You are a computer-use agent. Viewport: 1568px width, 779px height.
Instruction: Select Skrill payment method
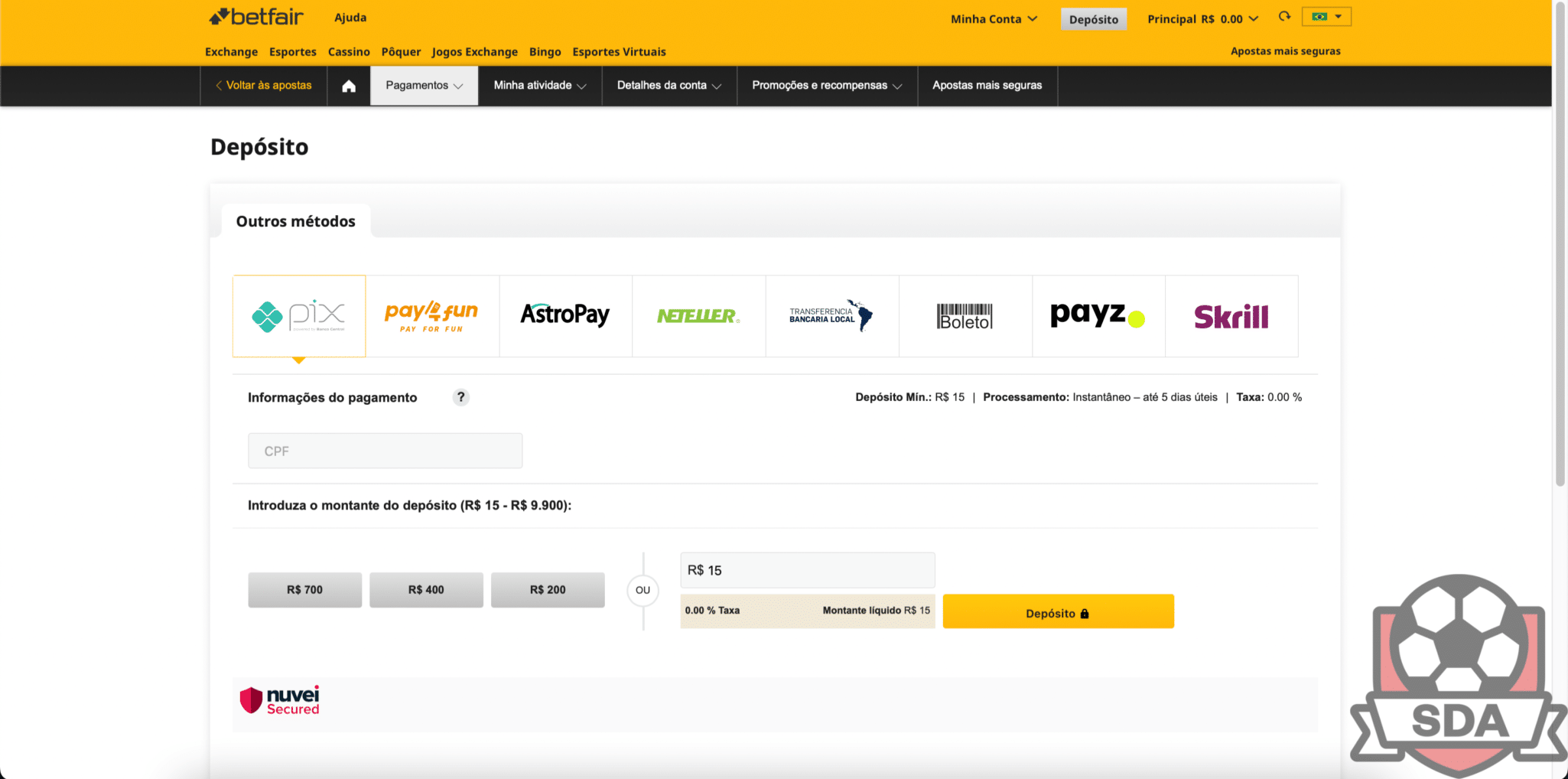1231,316
